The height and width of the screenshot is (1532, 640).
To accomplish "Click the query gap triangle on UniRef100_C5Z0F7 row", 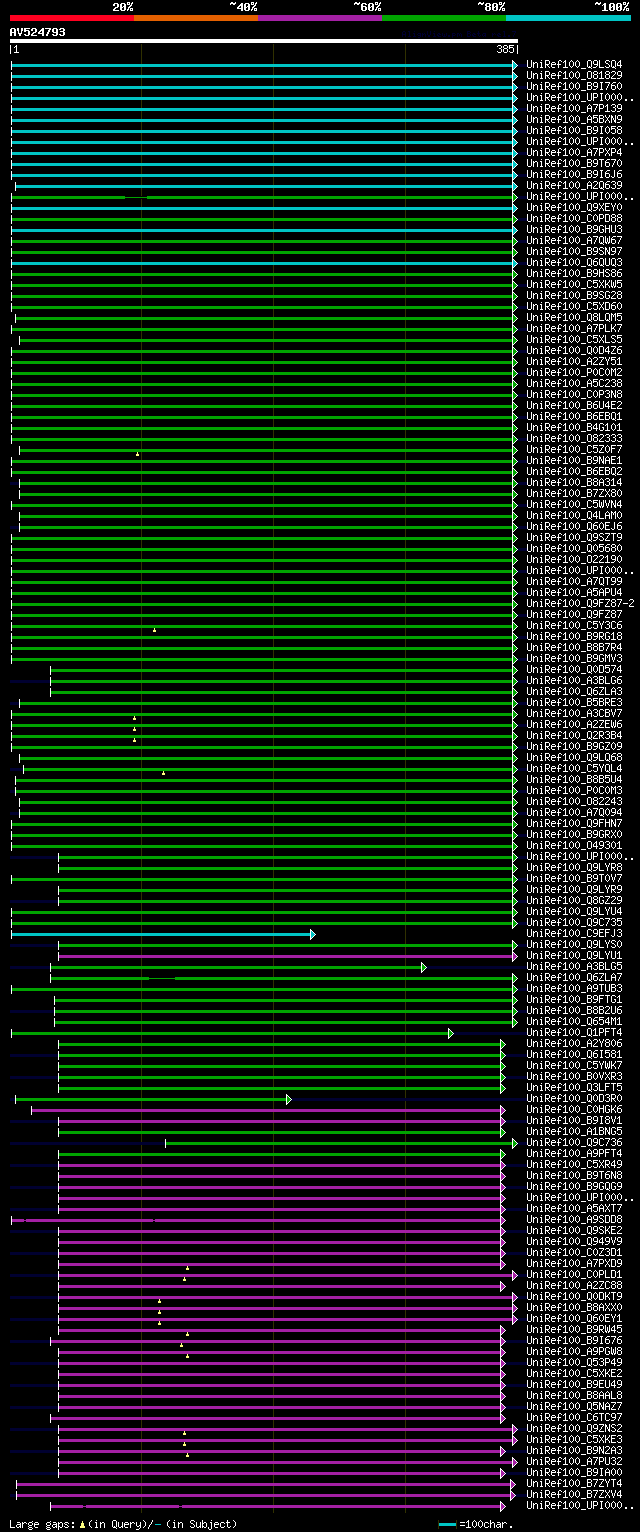I will pyautogui.click(x=138, y=454).
